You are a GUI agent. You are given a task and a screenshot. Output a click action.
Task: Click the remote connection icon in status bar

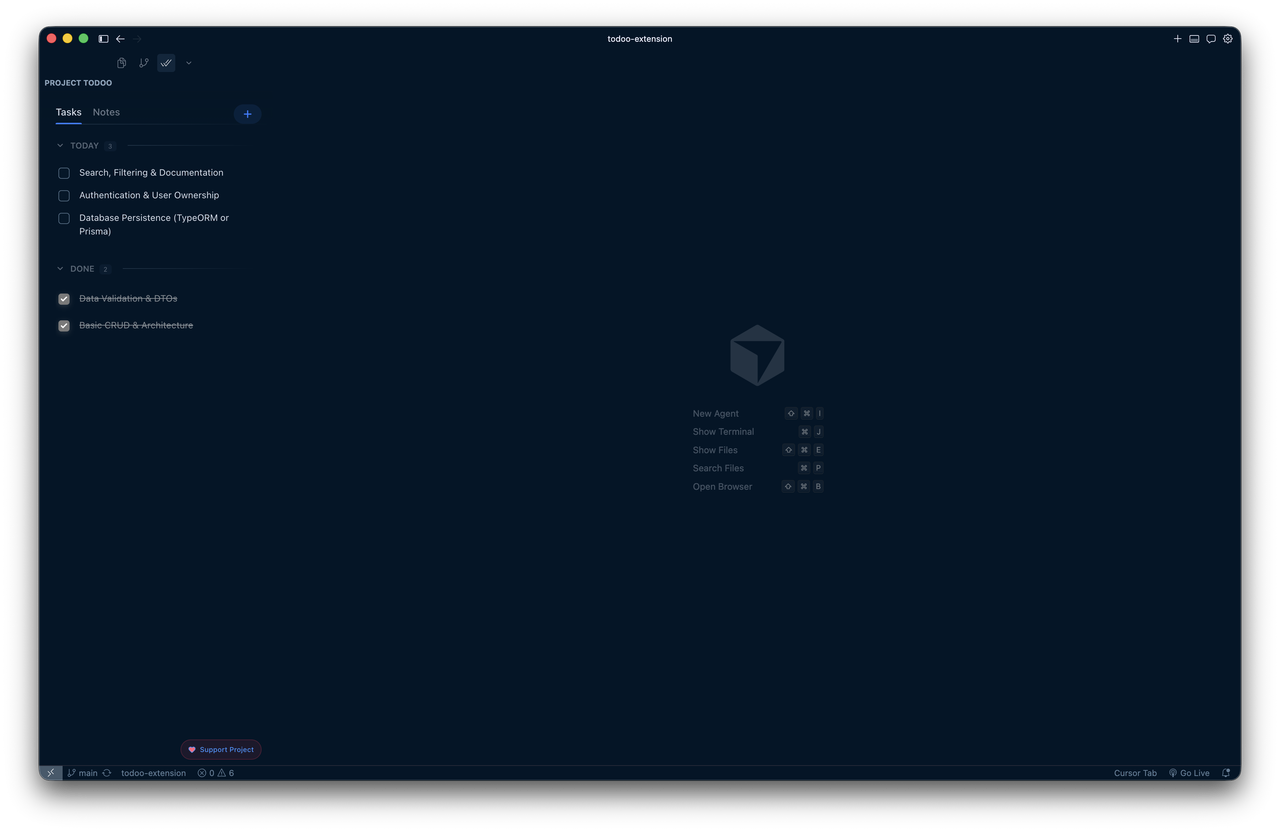click(x=50, y=772)
